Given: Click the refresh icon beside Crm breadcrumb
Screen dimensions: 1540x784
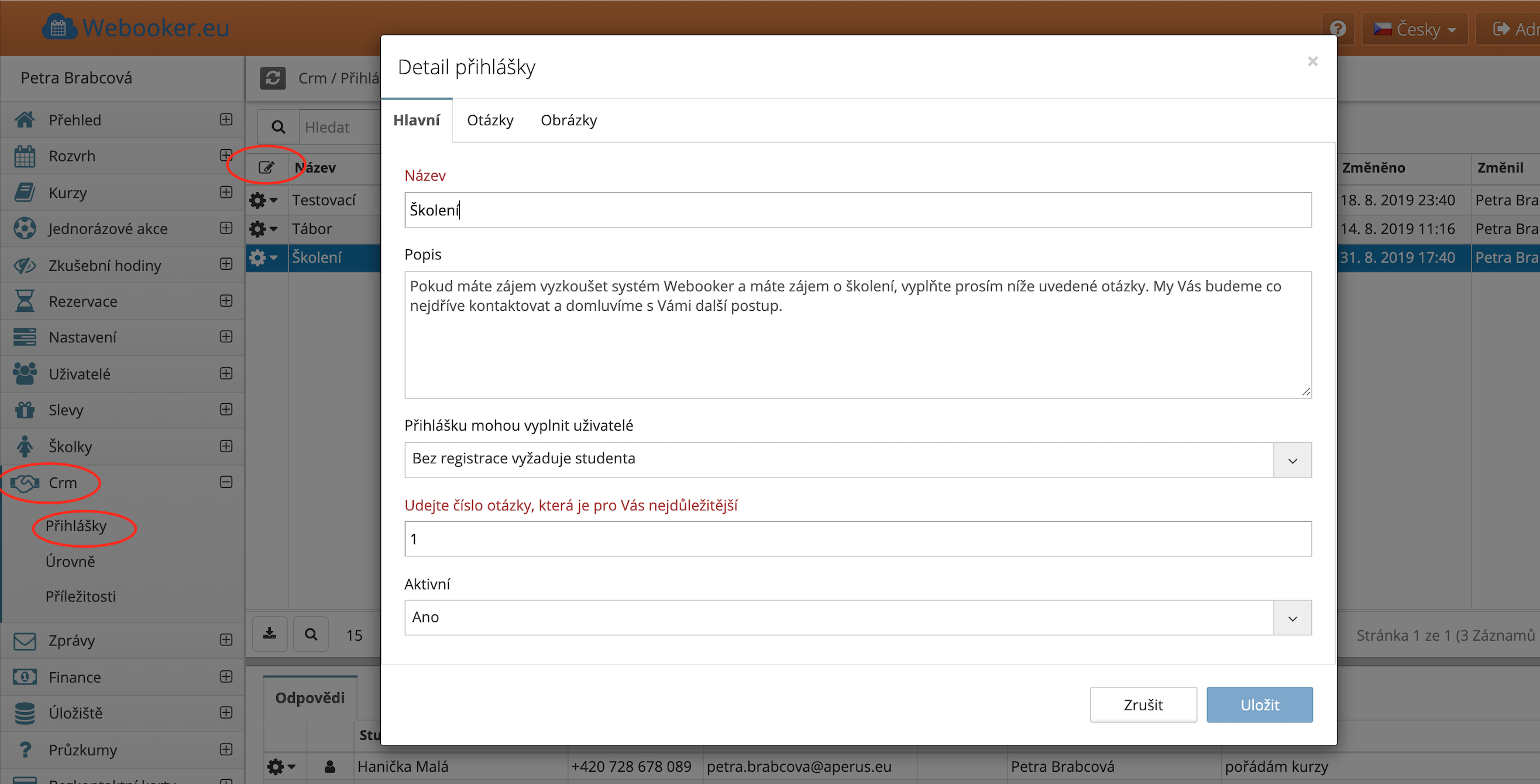Looking at the screenshot, I should pyautogui.click(x=273, y=78).
